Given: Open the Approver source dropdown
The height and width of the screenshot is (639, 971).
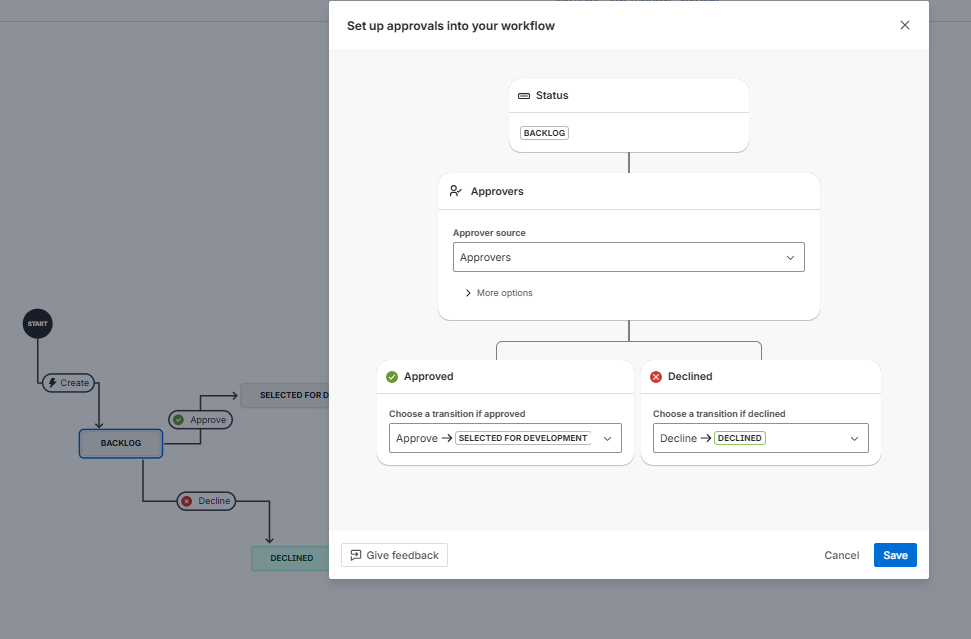Looking at the screenshot, I should point(628,257).
